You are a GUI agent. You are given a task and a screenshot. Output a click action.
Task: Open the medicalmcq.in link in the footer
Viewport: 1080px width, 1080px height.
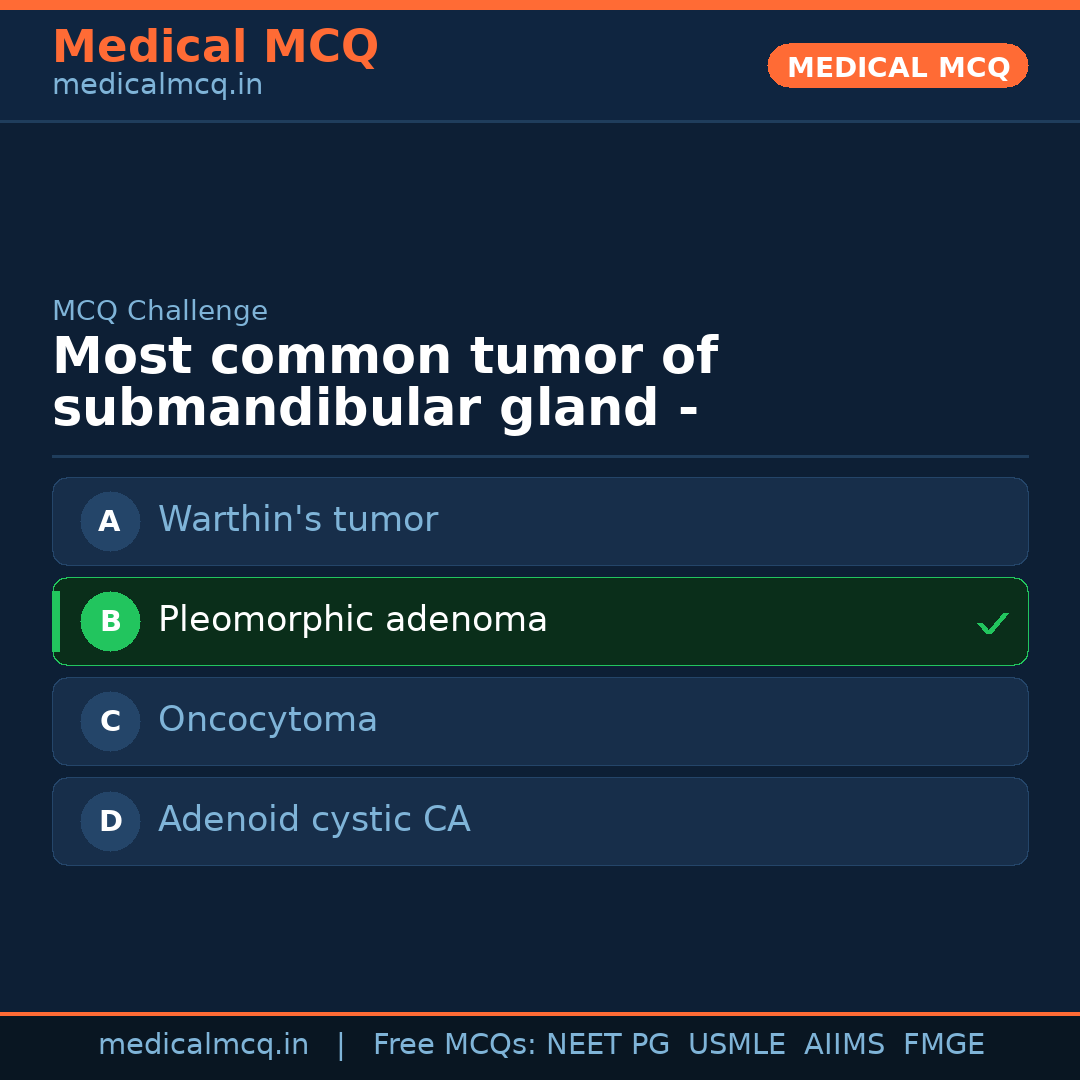203,1045
